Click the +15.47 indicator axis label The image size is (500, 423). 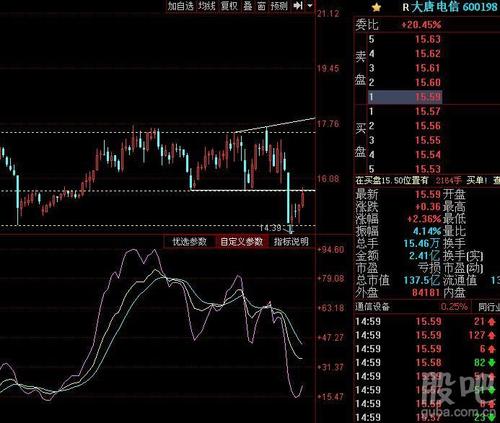pyautogui.click(x=331, y=397)
